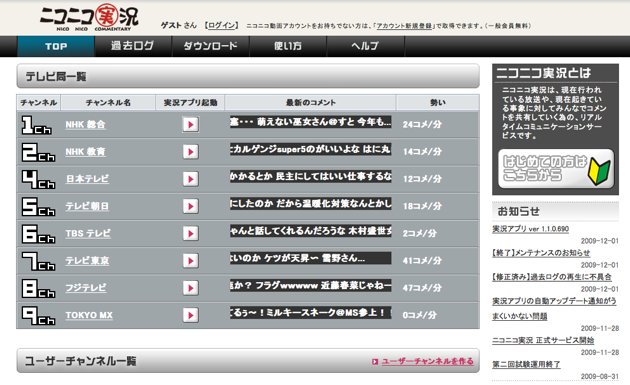630x385 pixels.
Task: Open the 実況アプリの自動アップデート通知 notice
Action: (554, 309)
